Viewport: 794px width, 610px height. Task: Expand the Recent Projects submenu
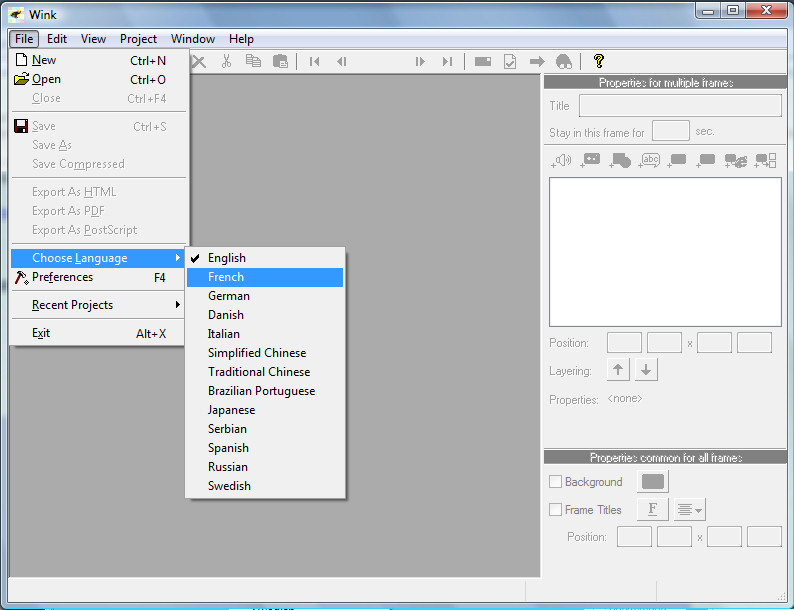[97, 305]
